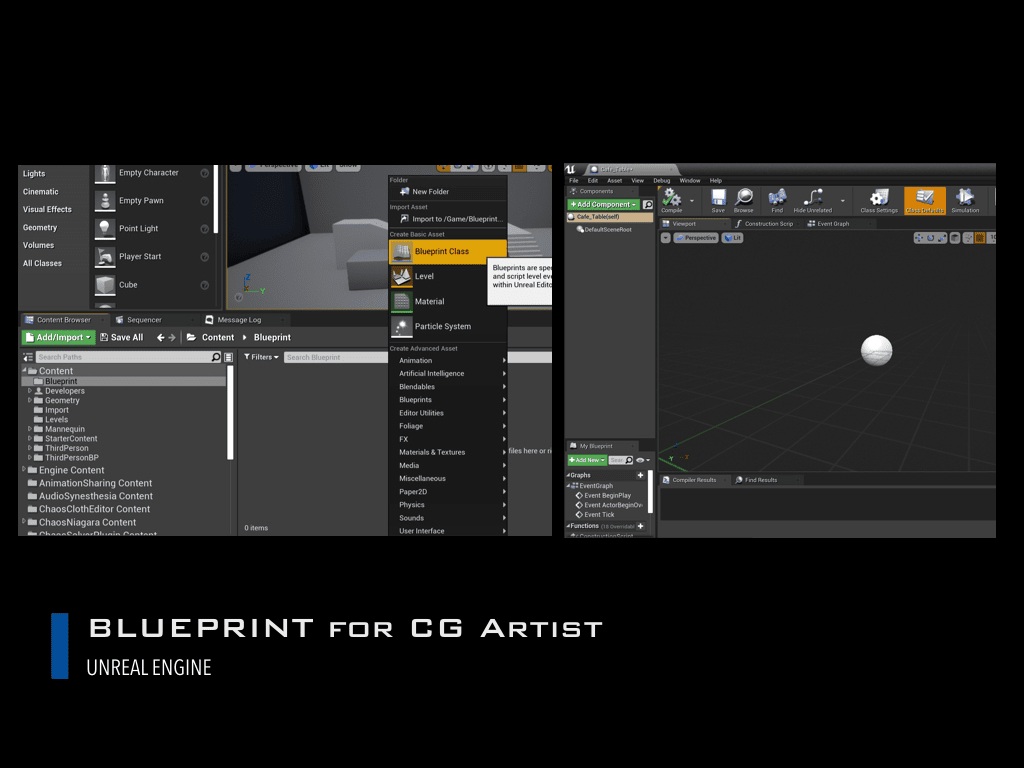This screenshot has width=1024, height=768.
Task: Open viewport options dropdown arrow
Action: coord(665,238)
